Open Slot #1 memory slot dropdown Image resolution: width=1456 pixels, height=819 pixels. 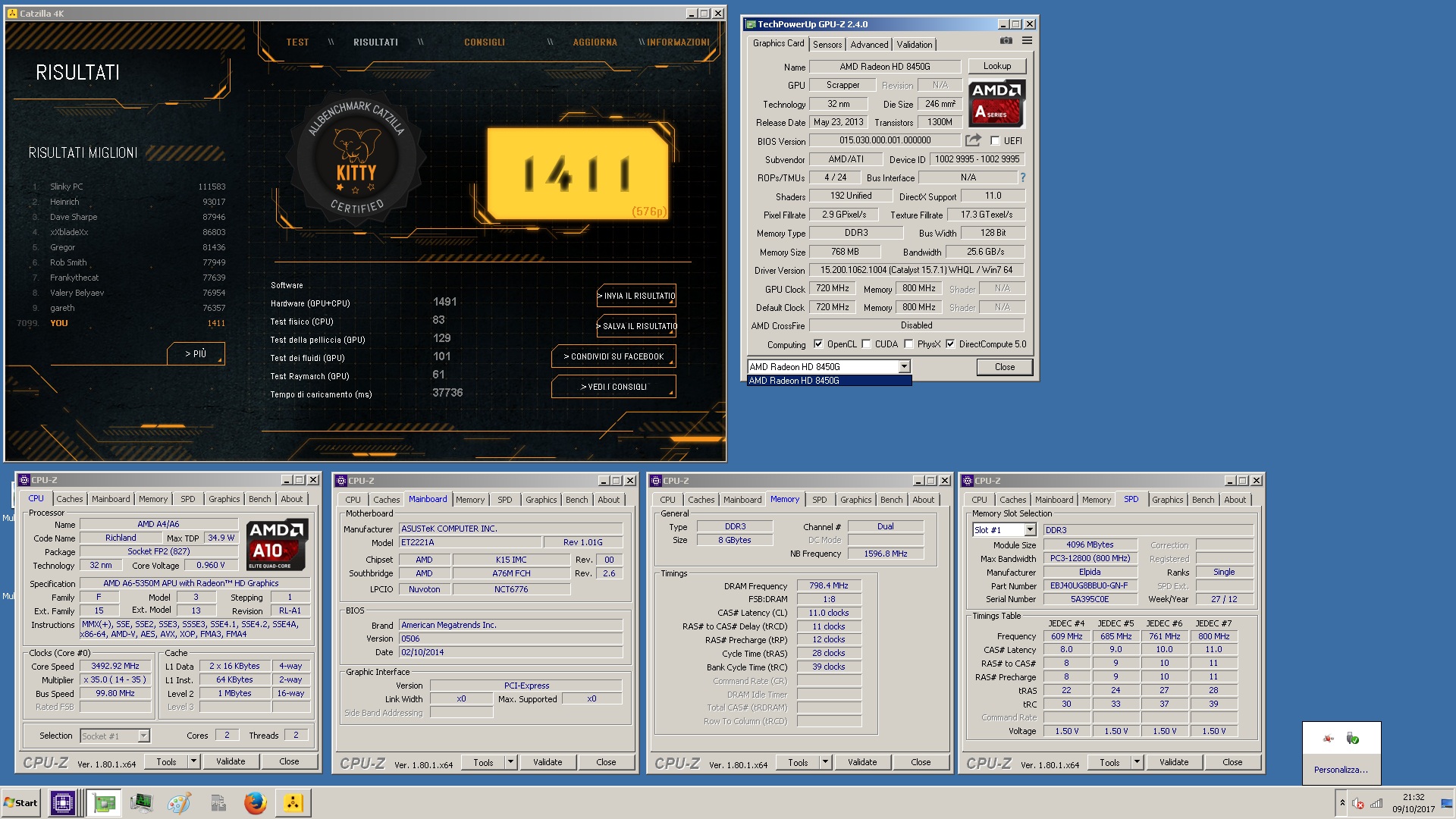click(1030, 530)
